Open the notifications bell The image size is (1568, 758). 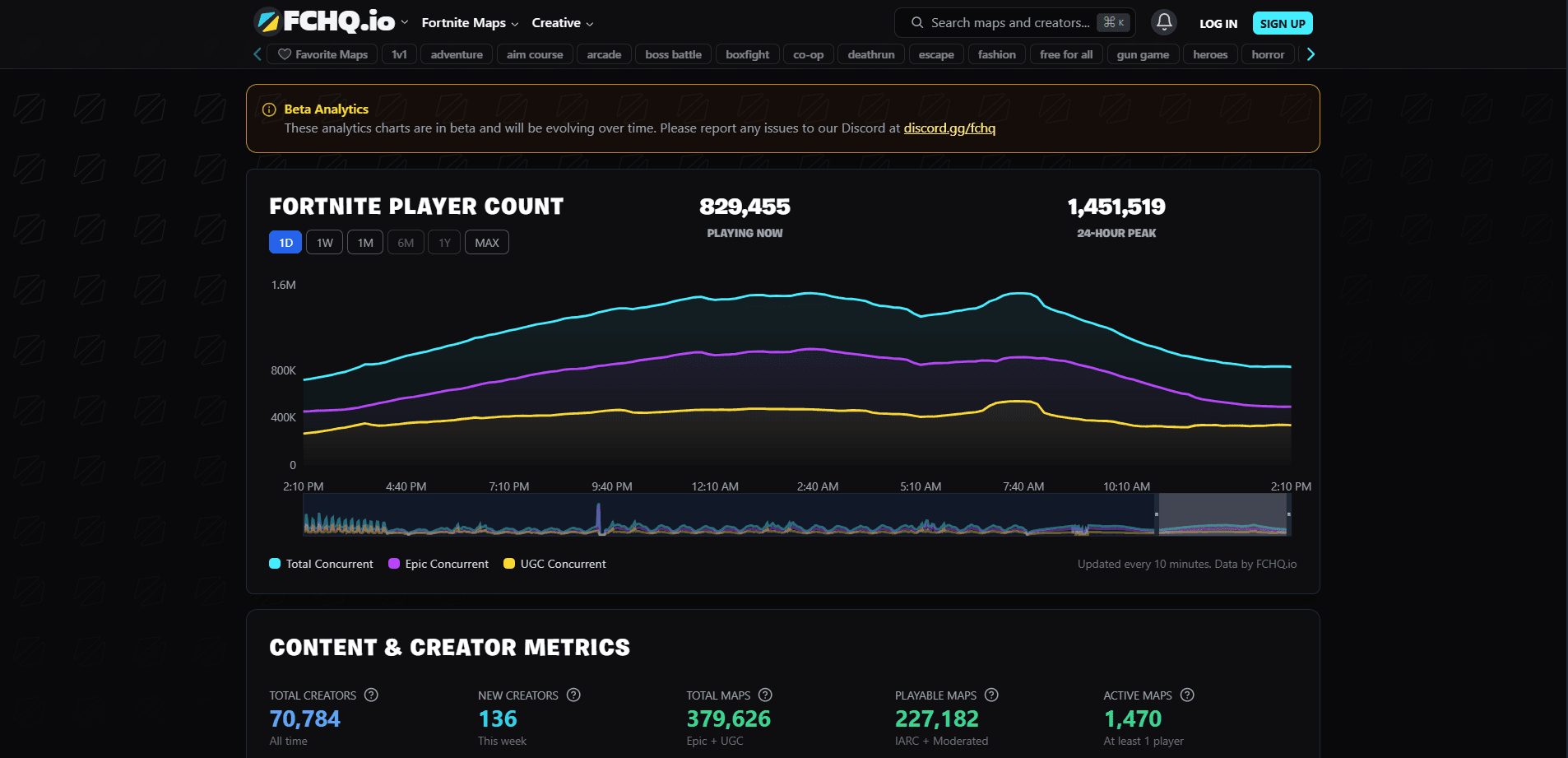tap(1164, 22)
